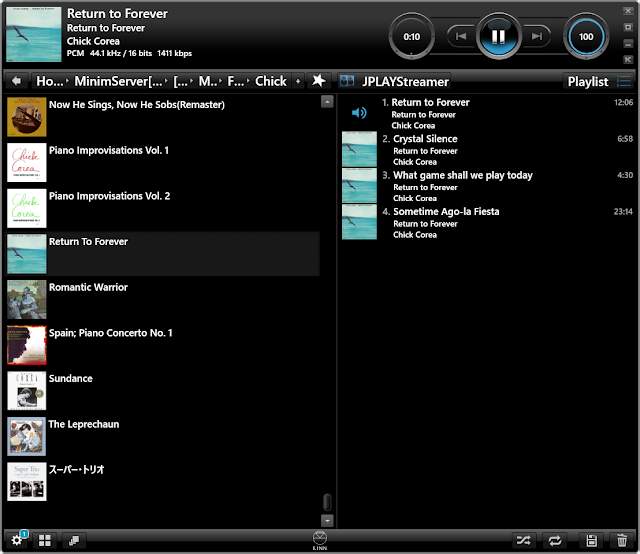Click Piano Improvisations Vol. 1 cover thumbnail
640x554 pixels.
pos(27,162)
